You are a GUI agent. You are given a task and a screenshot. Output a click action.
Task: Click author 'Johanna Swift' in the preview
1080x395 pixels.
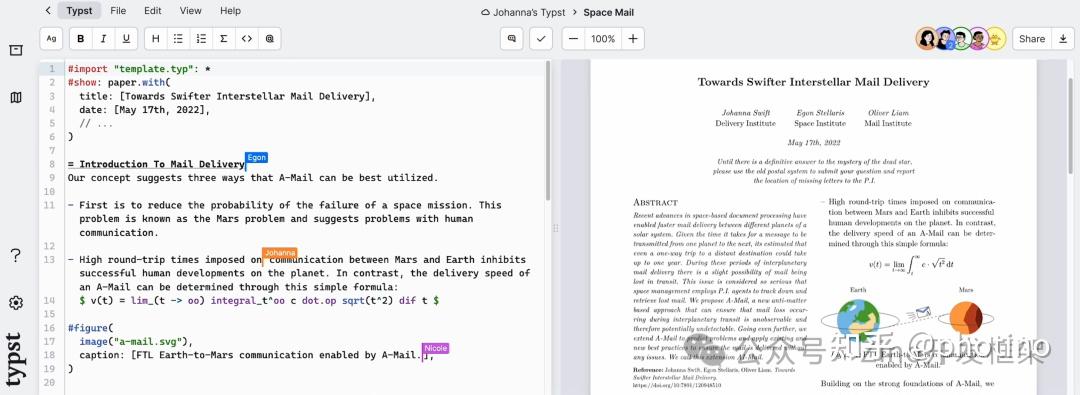point(746,112)
